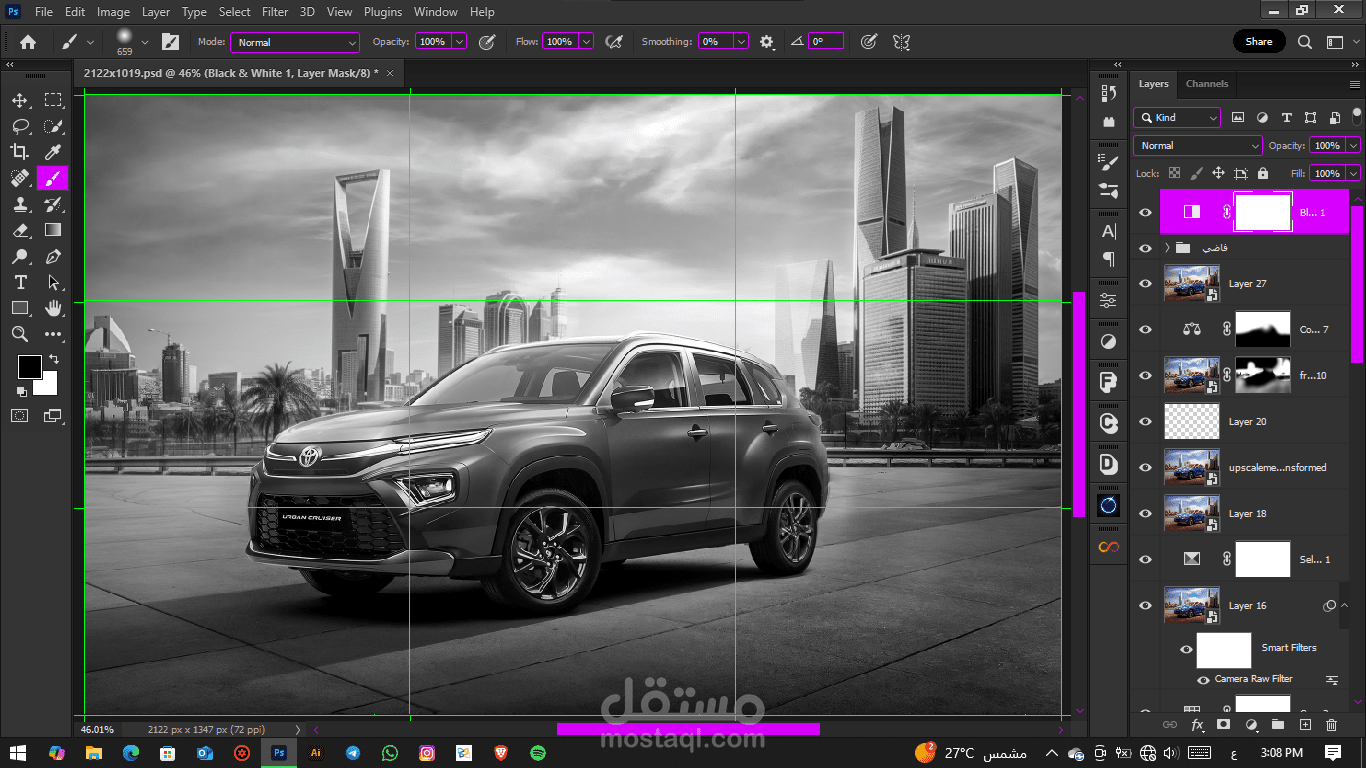The image size is (1366, 768).
Task: Hide the Layer 27 layer
Action: click(x=1146, y=284)
